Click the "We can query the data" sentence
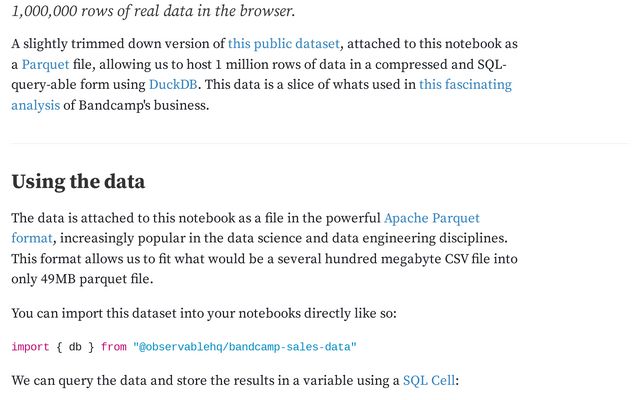 200,381
